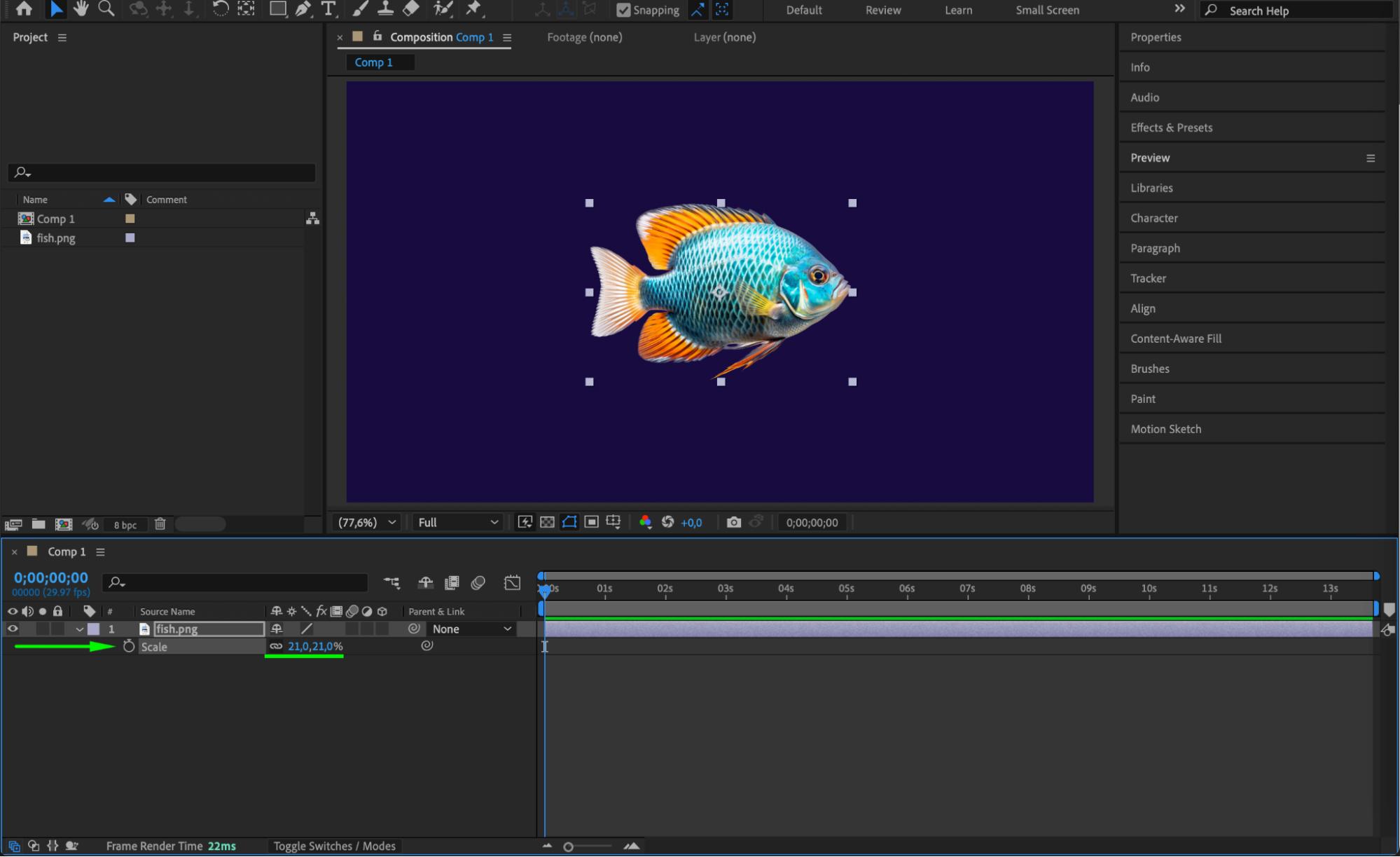This screenshot has height=857, width=1400.
Task: Toggle the Snapping checkbox
Action: tap(623, 10)
